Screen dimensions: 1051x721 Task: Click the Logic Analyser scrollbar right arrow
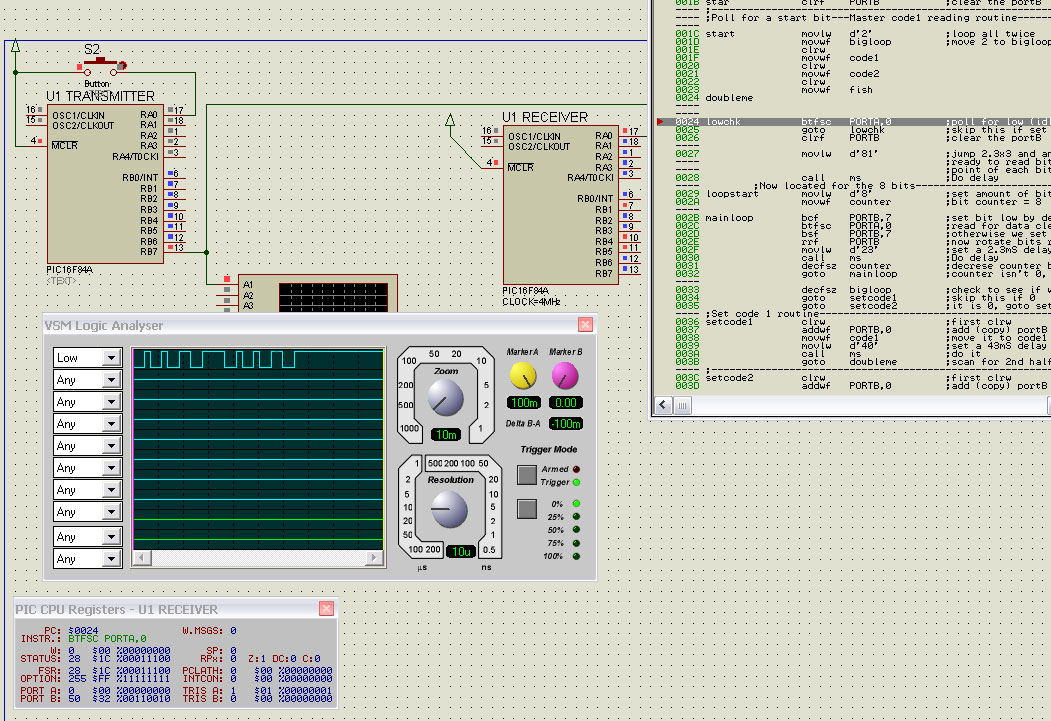point(375,558)
